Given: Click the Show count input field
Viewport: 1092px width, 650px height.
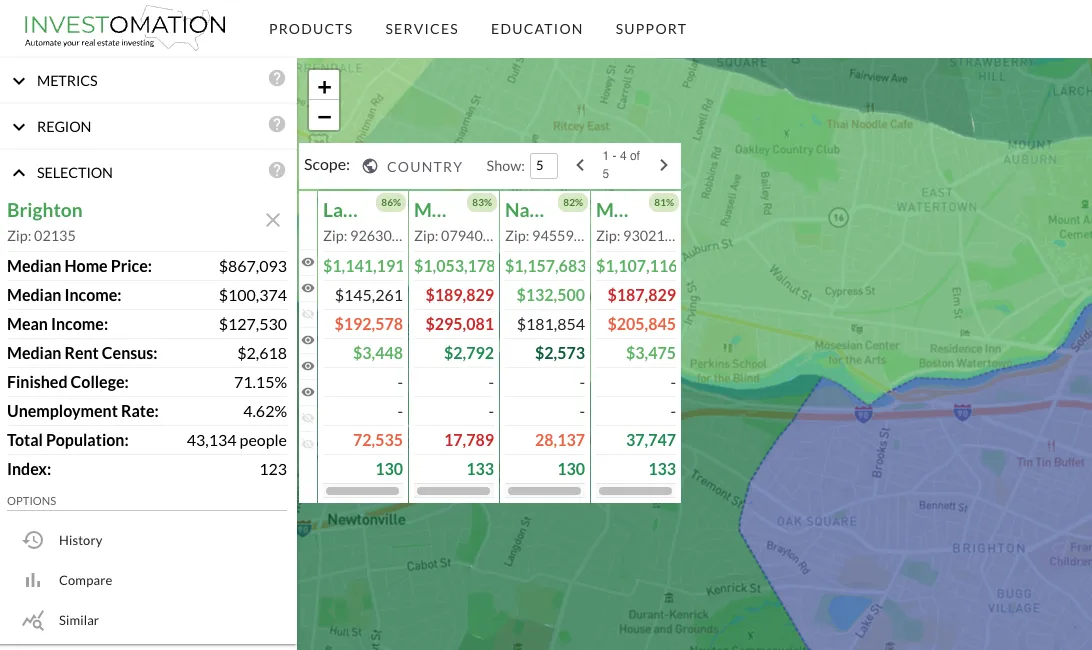Looking at the screenshot, I should coord(543,166).
